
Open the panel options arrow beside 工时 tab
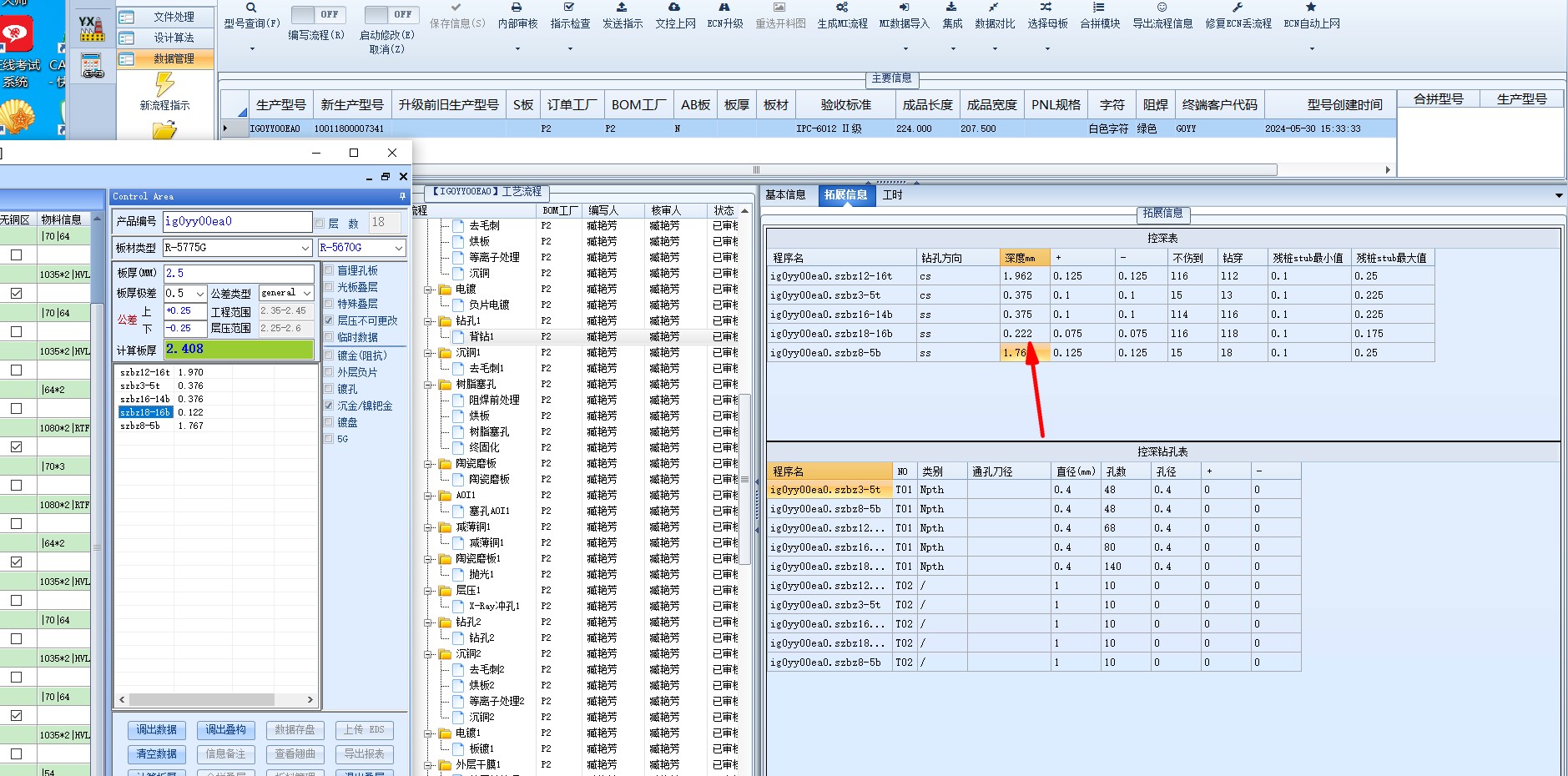[x=1559, y=195]
